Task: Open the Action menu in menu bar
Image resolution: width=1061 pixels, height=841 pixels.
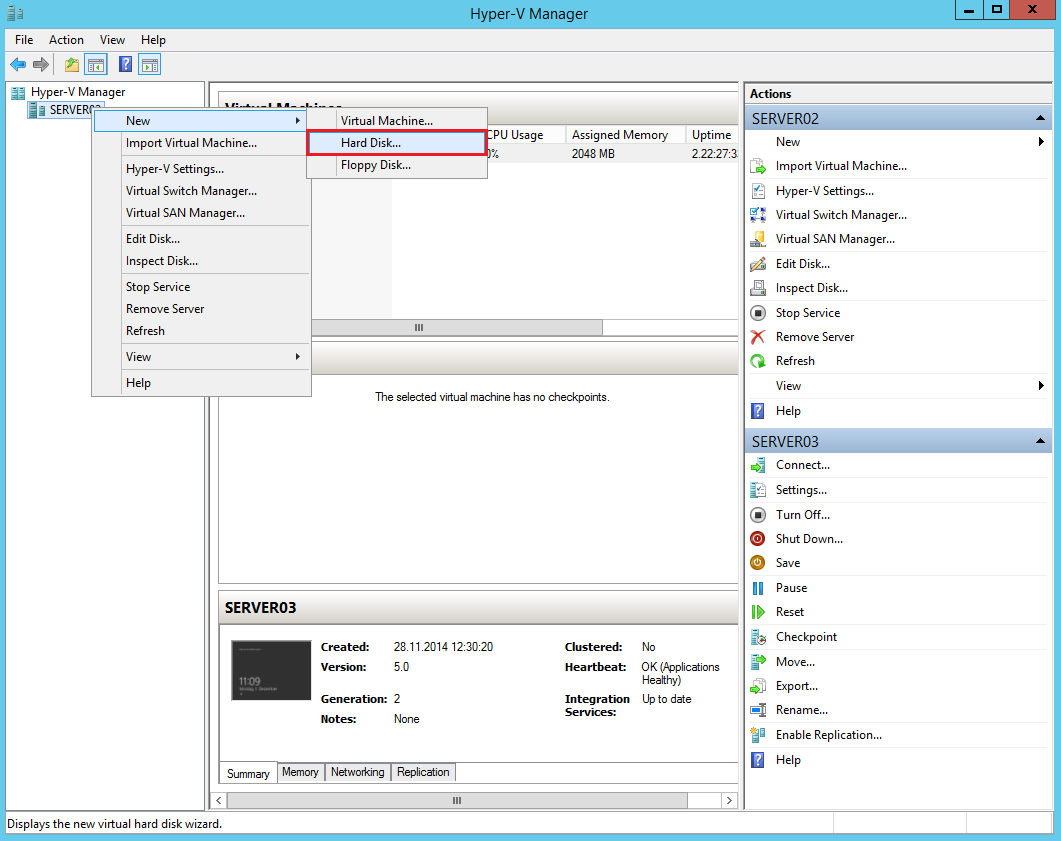Action: 66,40
